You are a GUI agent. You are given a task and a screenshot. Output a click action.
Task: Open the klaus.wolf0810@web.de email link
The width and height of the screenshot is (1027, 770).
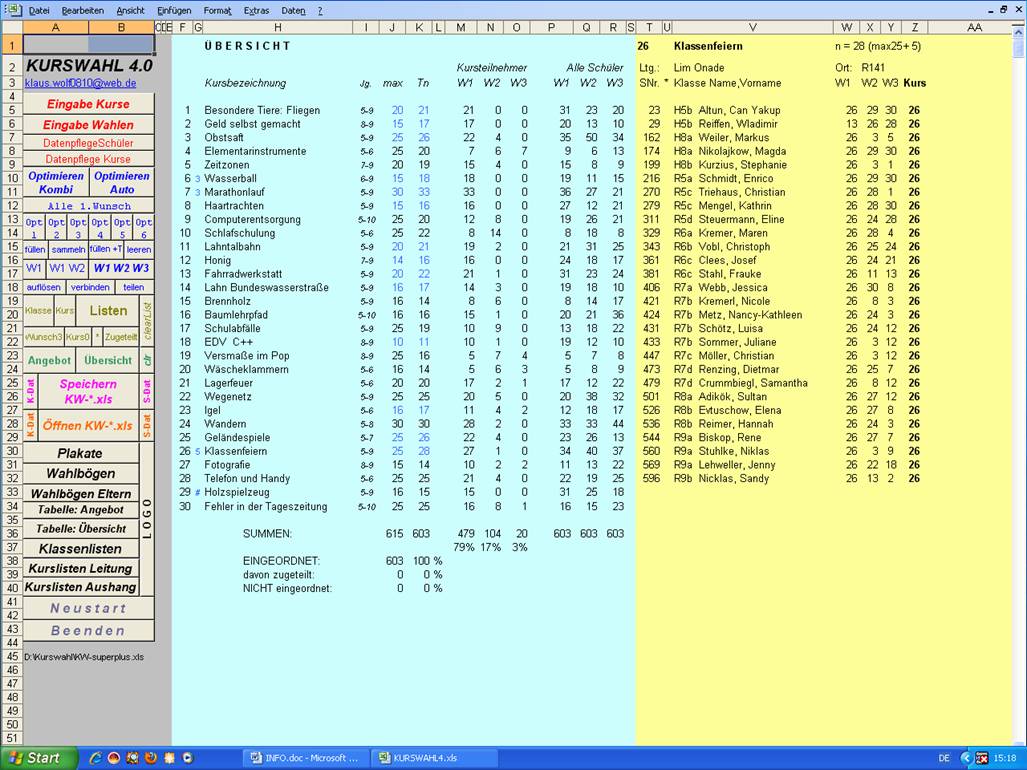(80, 83)
